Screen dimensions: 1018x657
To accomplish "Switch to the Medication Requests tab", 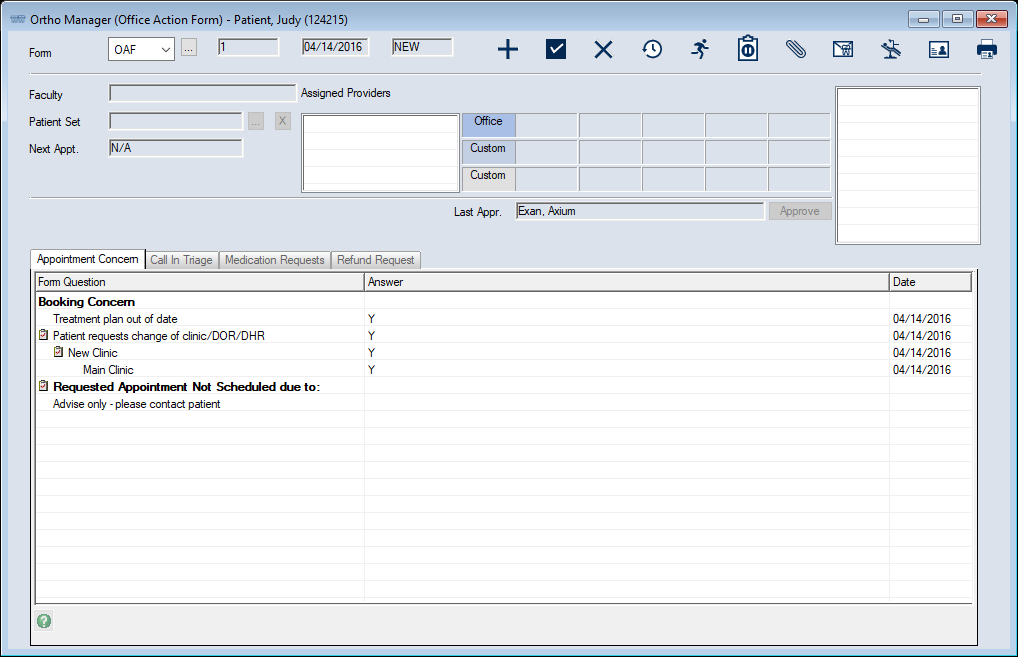I will pos(274,260).
